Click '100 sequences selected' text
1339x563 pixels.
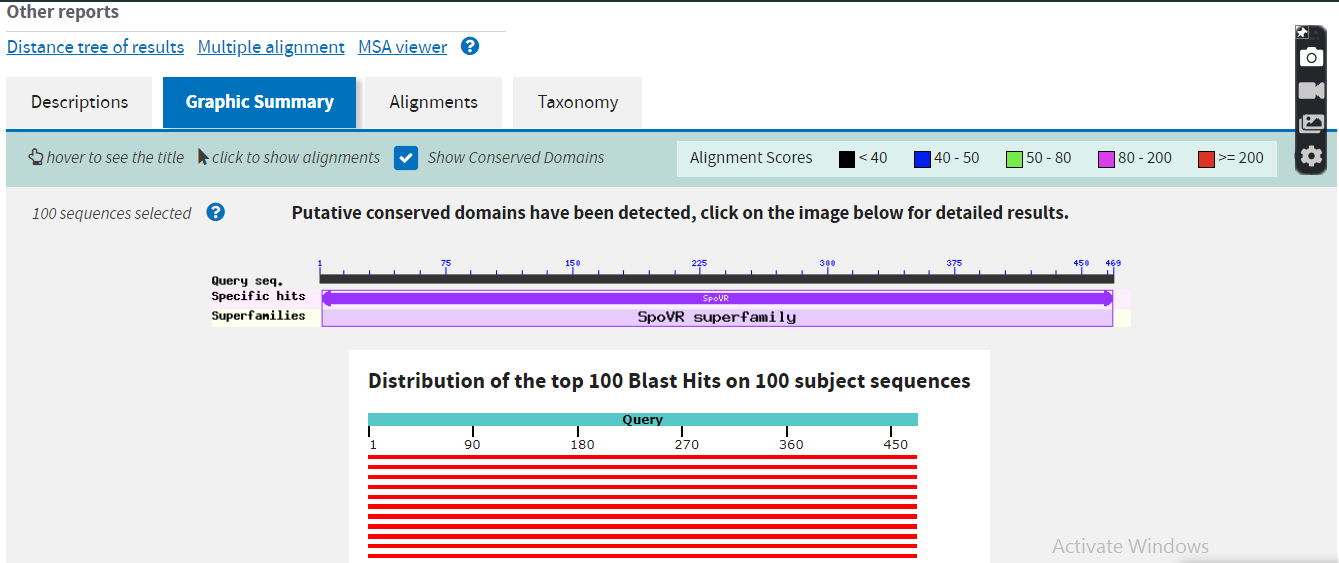(111, 213)
